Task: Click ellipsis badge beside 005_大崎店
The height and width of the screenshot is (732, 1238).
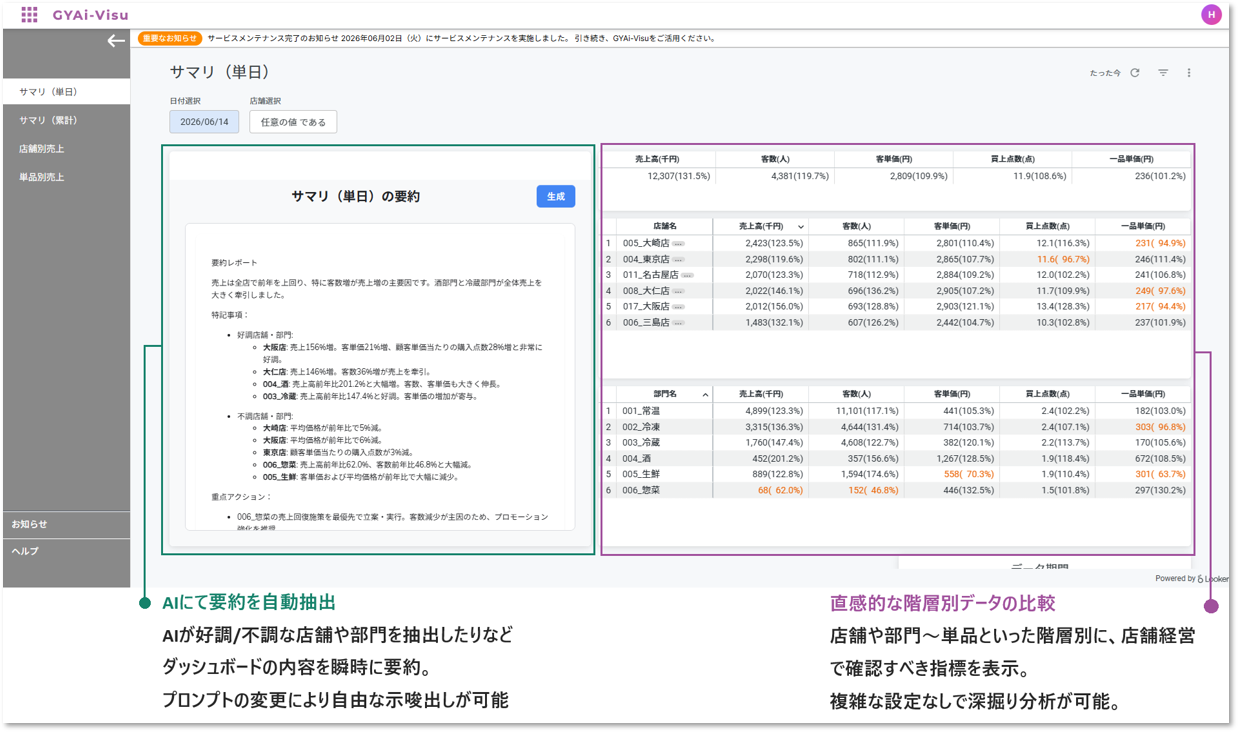Action: tap(678, 243)
